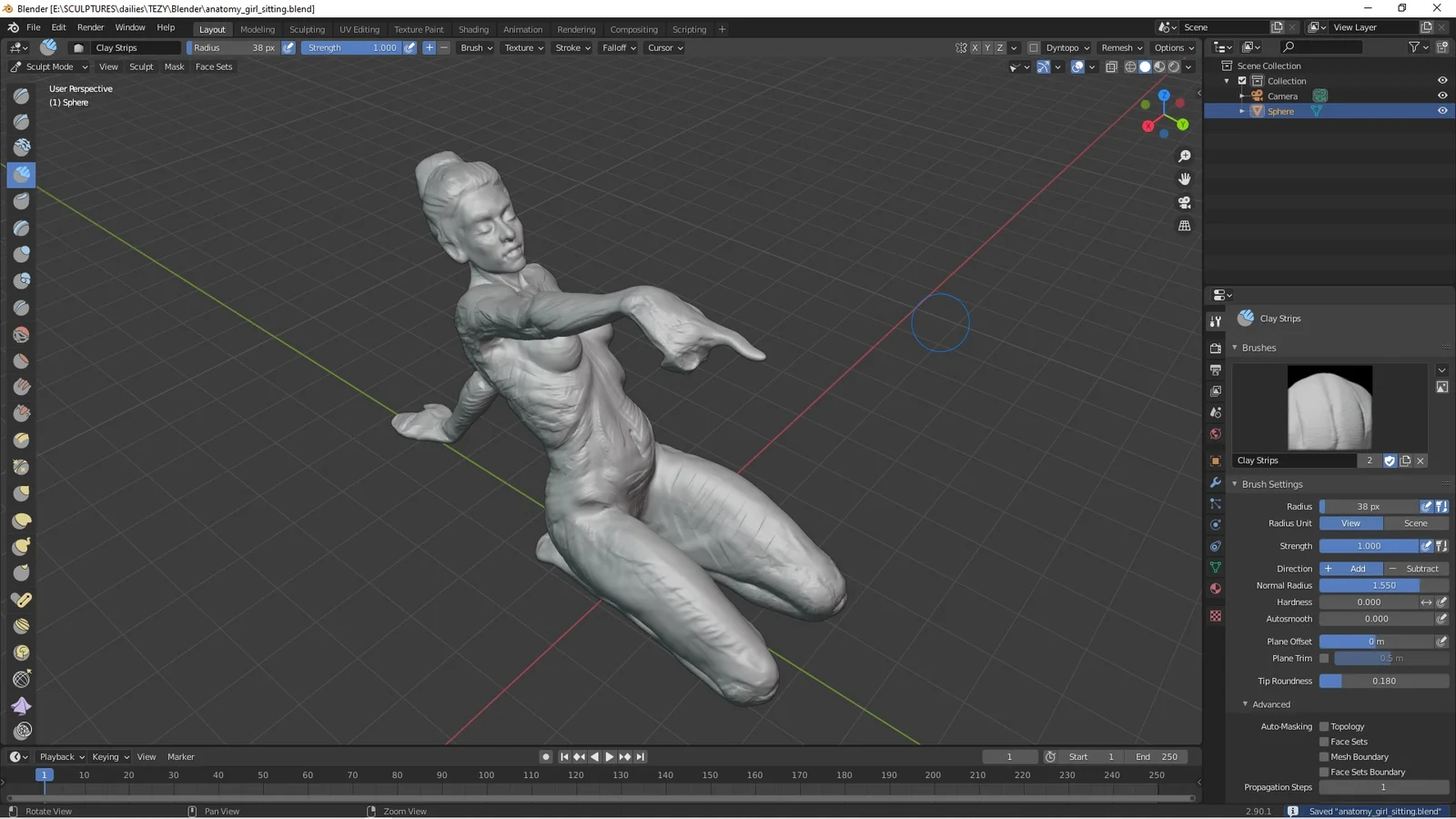
Task: Open the Modifier Properties wrench tab
Action: (x=1215, y=482)
